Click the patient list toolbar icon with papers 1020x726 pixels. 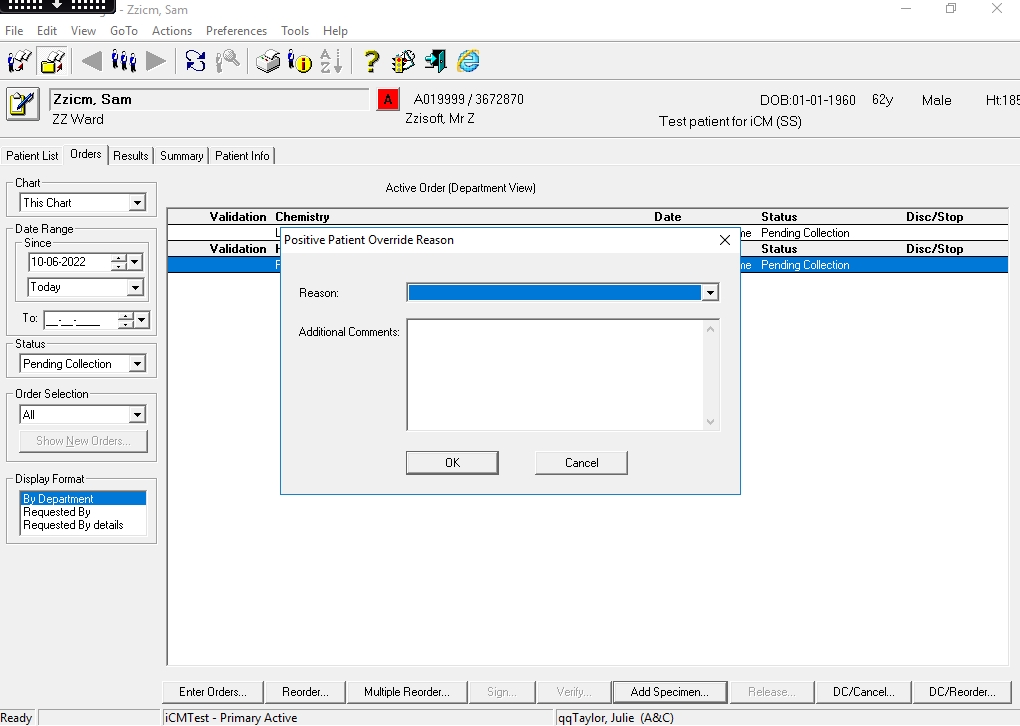[x=20, y=61]
